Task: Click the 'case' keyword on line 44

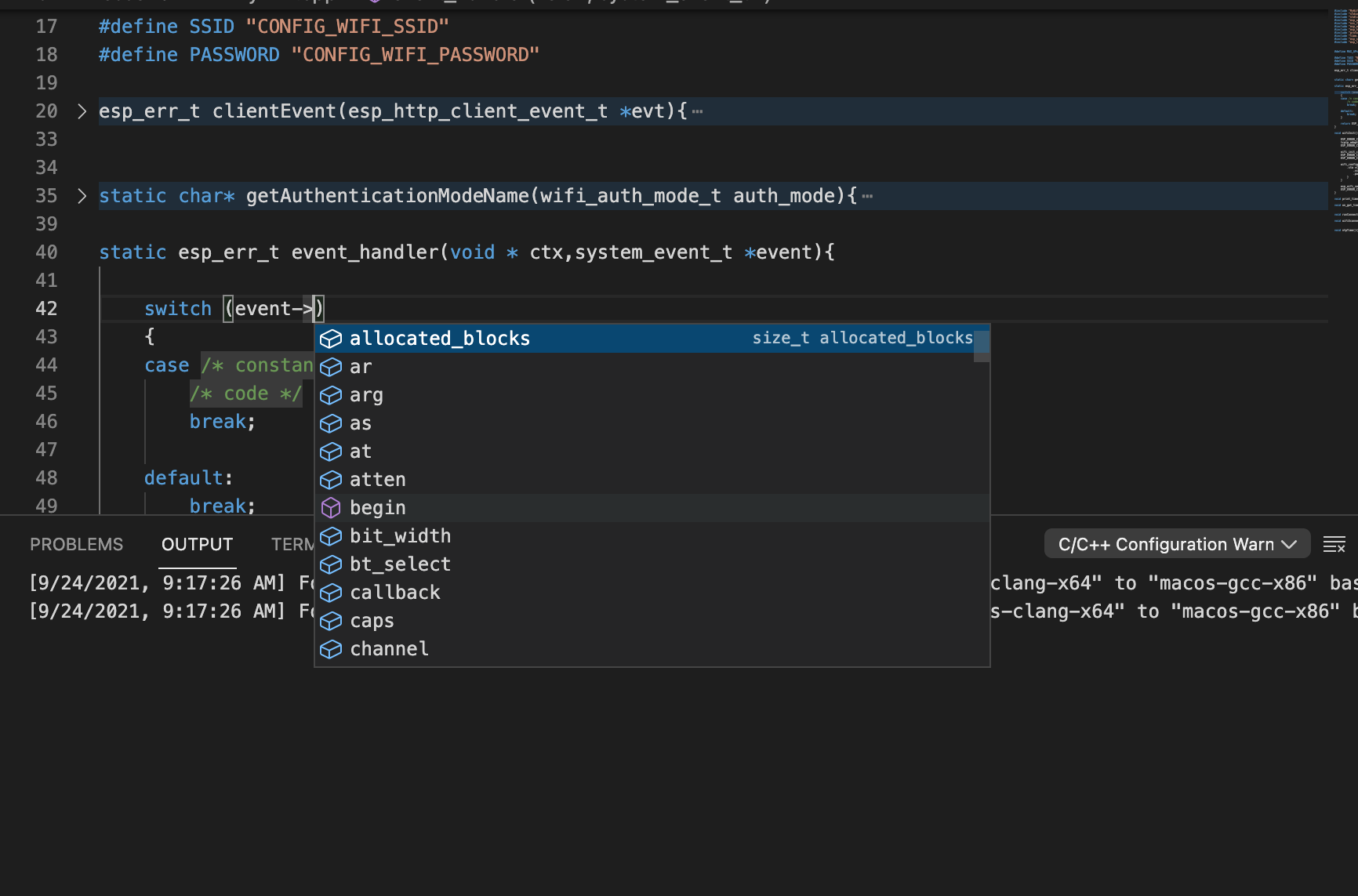Action: coord(167,365)
